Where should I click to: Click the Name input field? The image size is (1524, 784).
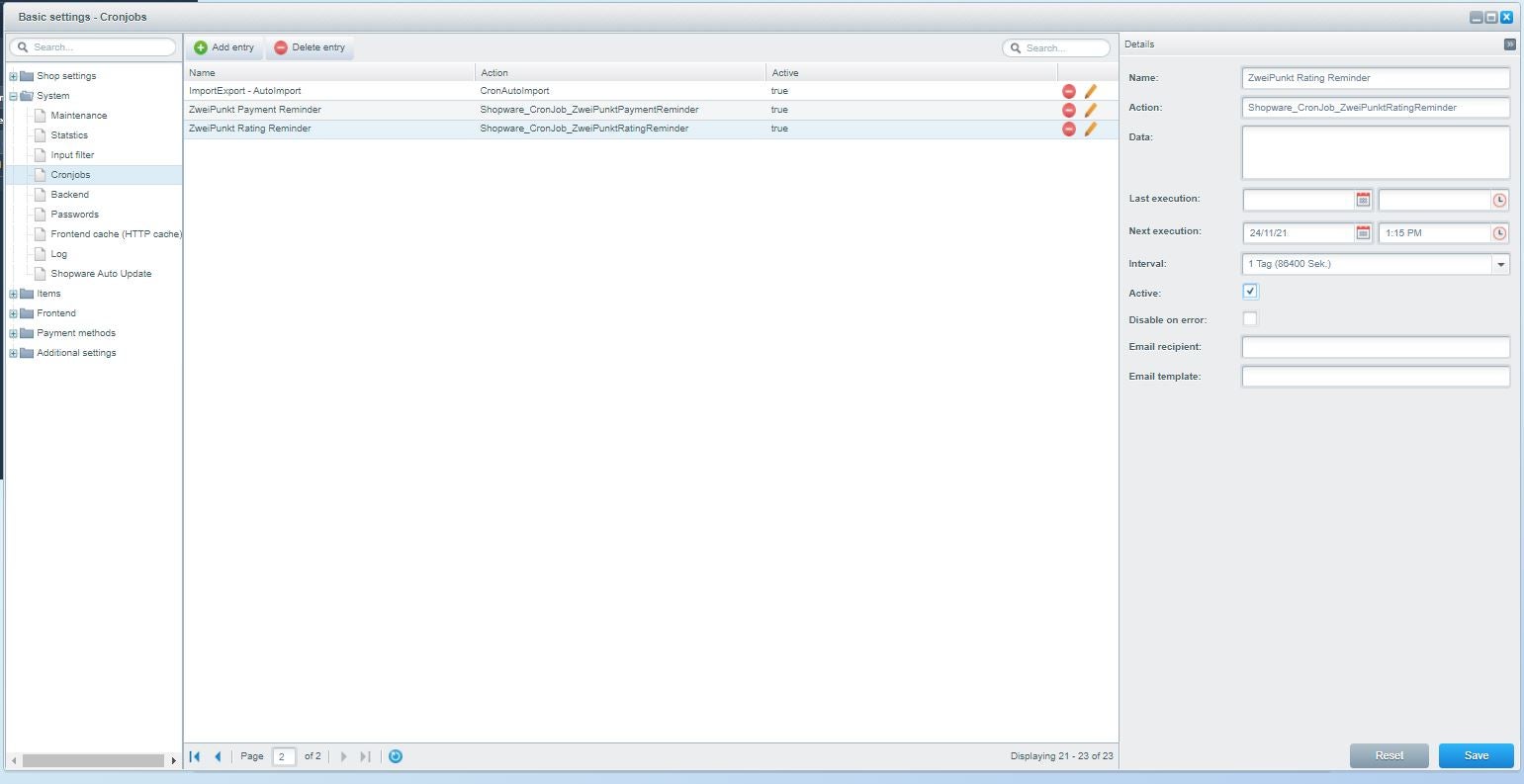[1376, 78]
